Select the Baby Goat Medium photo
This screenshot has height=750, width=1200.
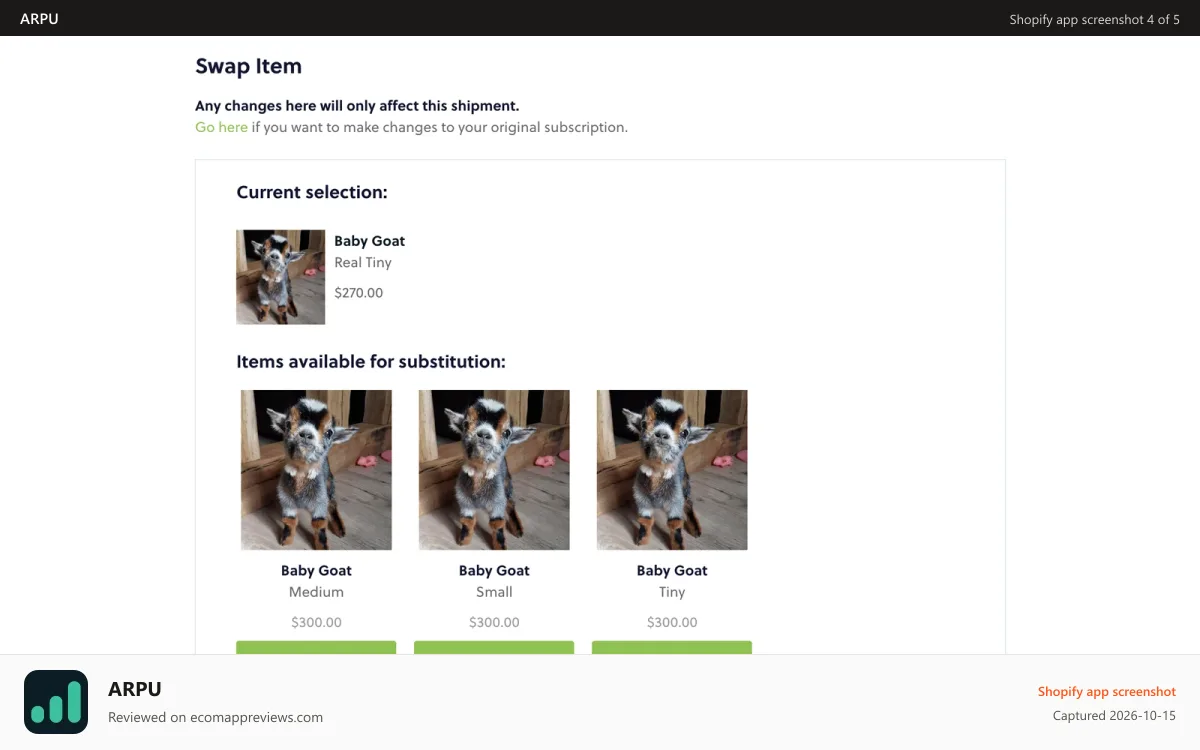tap(316, 470)
